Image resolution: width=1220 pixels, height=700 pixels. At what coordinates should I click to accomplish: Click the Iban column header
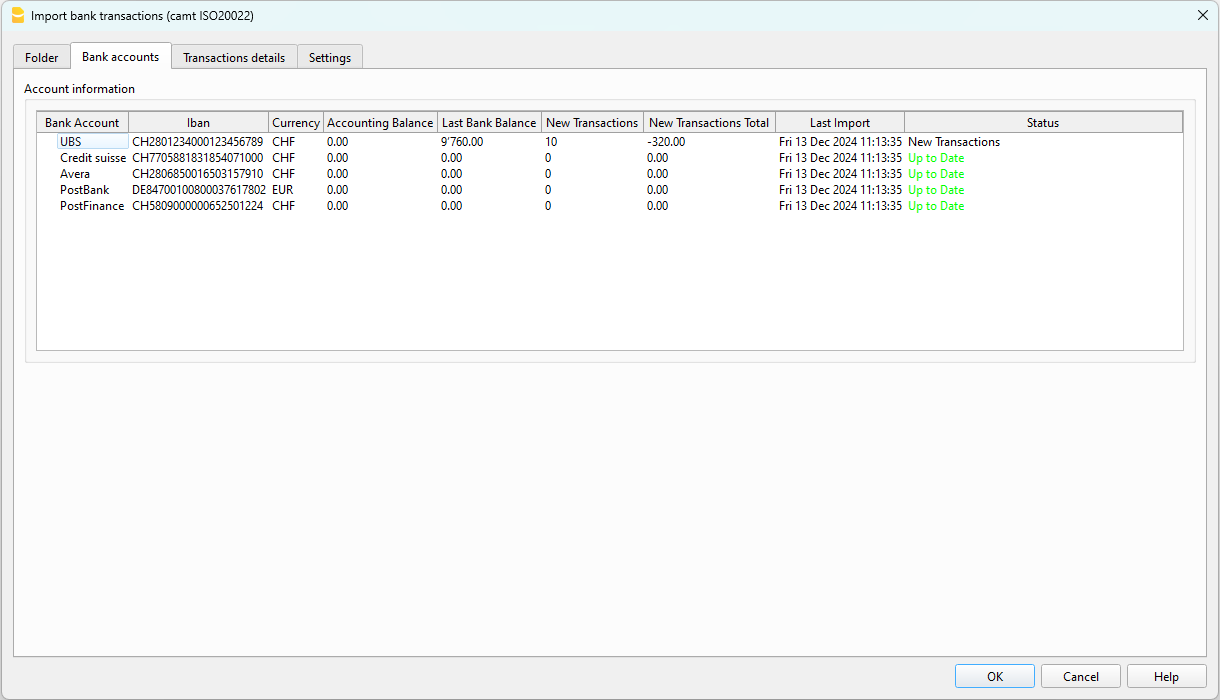[x=198, y=123]
